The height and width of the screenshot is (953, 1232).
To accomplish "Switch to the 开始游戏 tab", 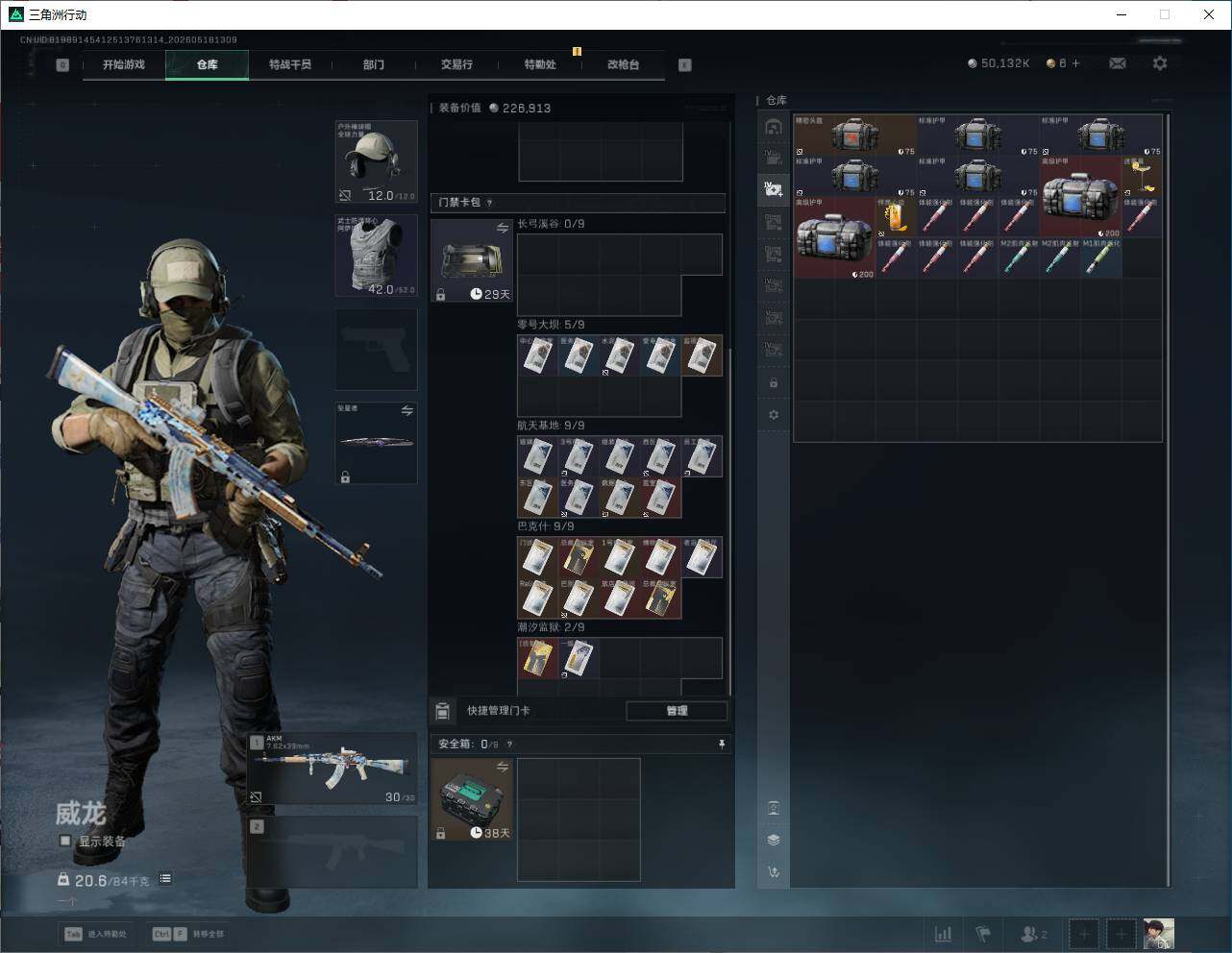I will coord(124,64).
